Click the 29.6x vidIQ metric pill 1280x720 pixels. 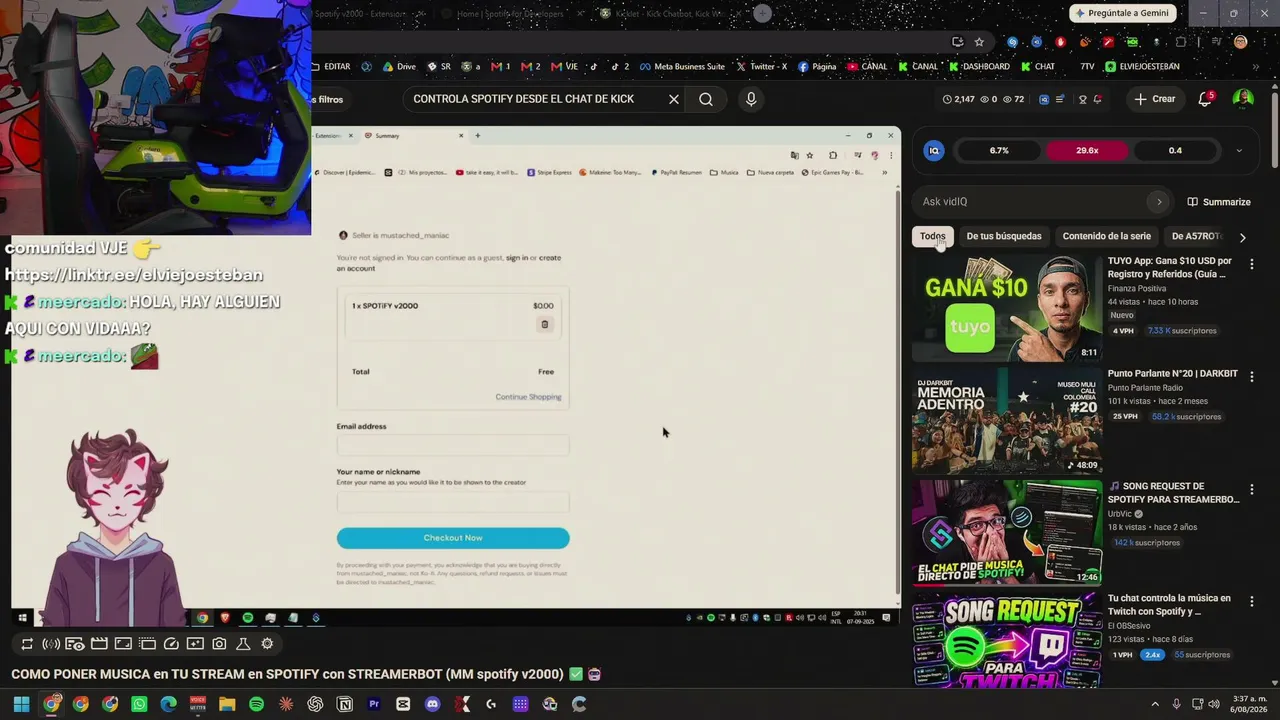coord(1087,151)
